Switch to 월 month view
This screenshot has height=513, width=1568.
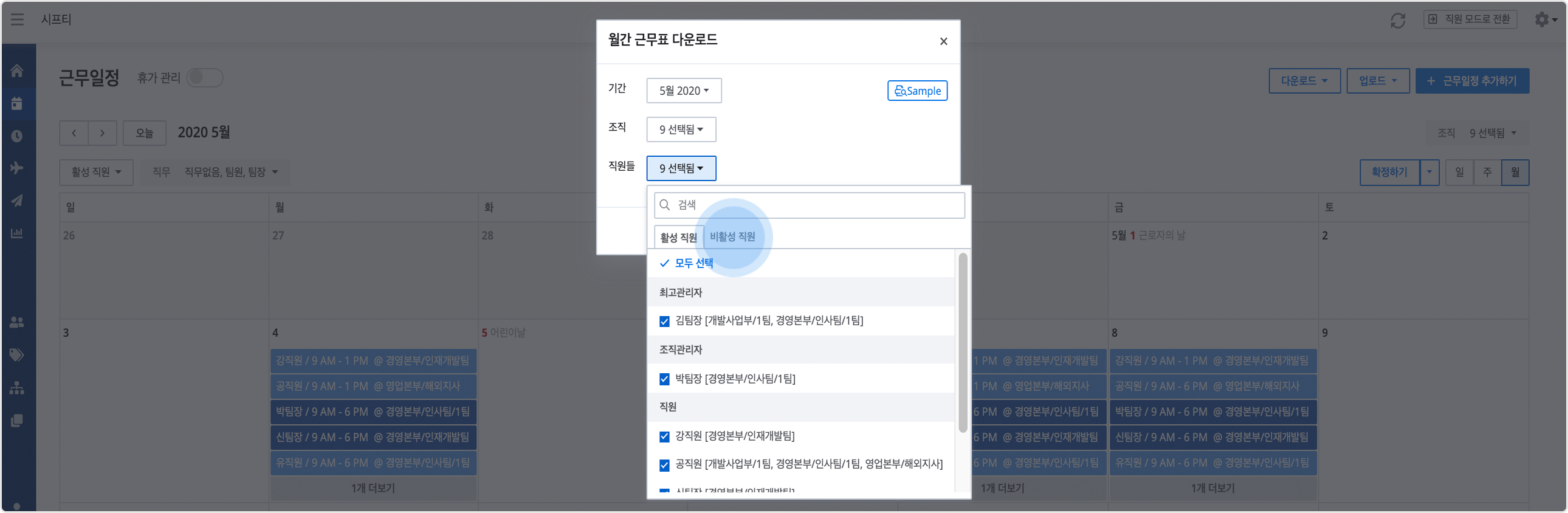pos(1515,172)
